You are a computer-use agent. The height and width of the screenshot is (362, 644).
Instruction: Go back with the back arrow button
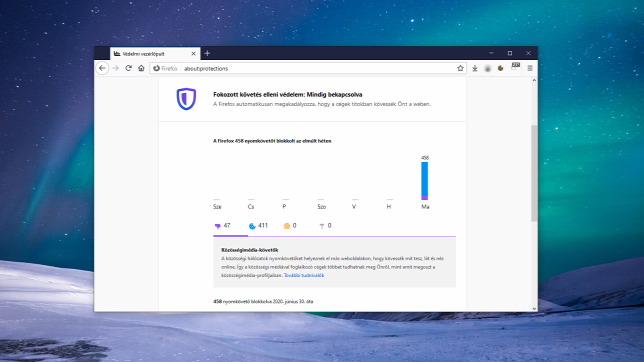102,68
